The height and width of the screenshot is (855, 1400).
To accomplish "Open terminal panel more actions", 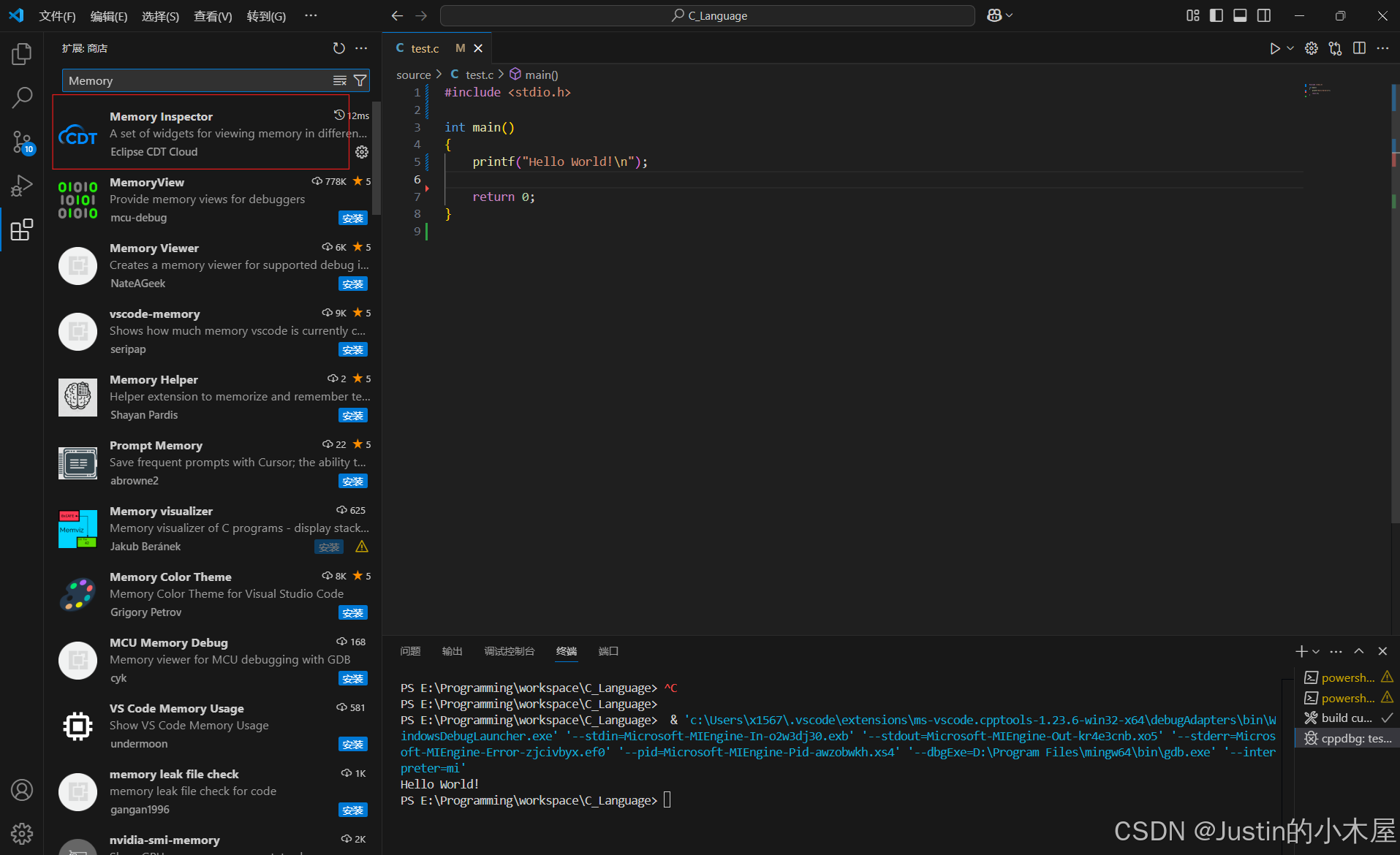I will 1336,651.
